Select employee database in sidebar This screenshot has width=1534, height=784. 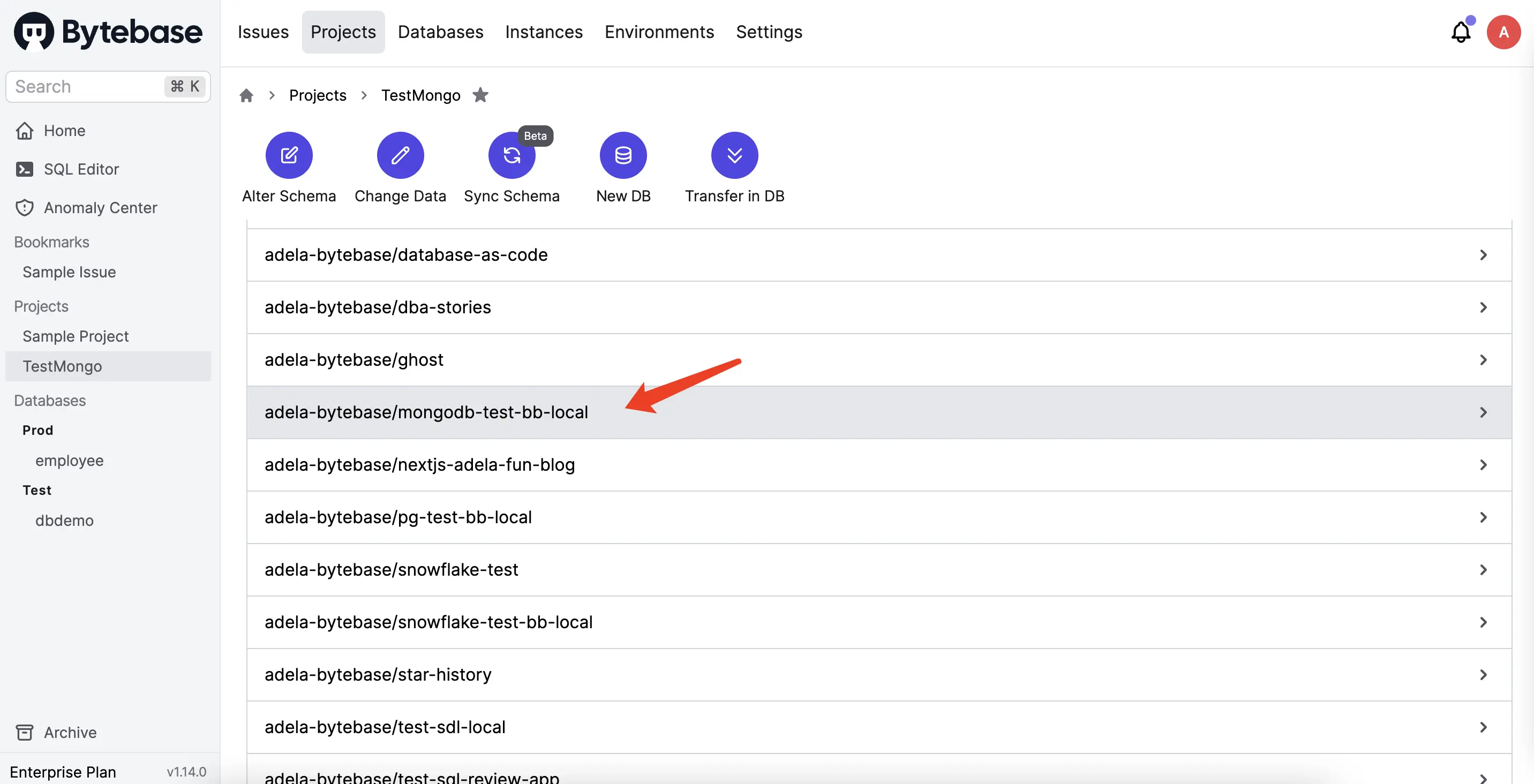69,461
